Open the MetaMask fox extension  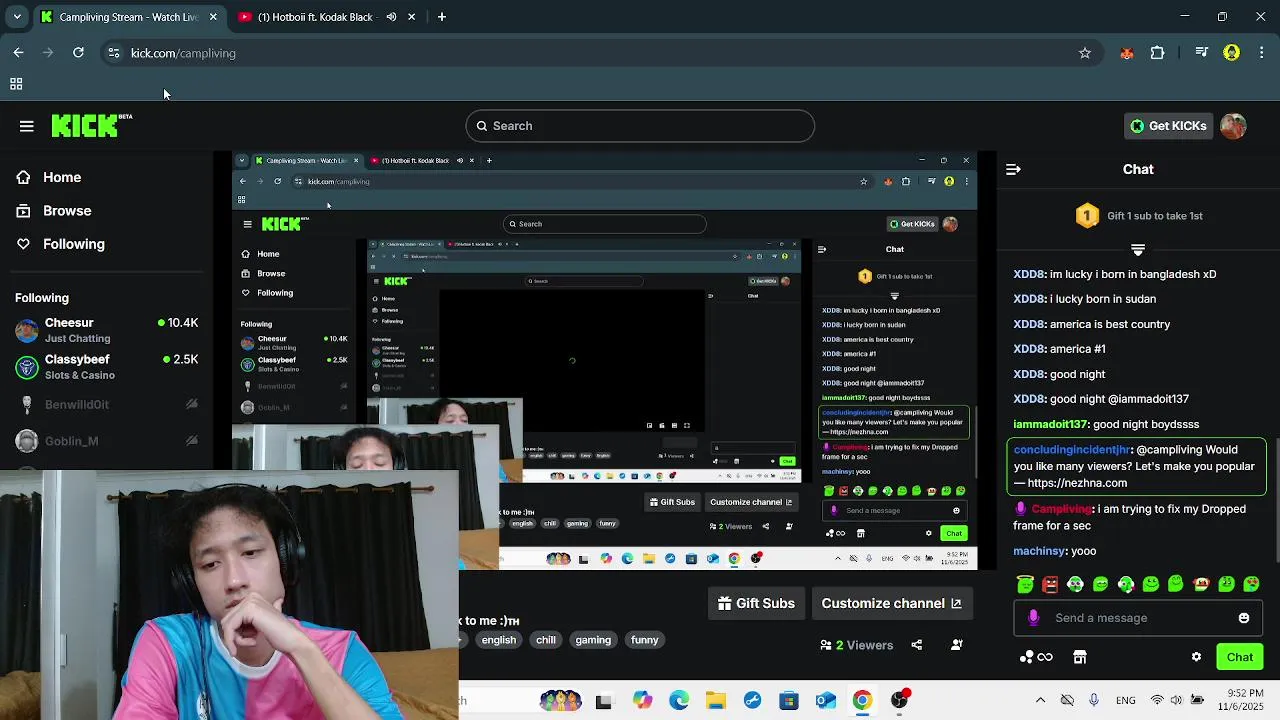point(1127,53)
